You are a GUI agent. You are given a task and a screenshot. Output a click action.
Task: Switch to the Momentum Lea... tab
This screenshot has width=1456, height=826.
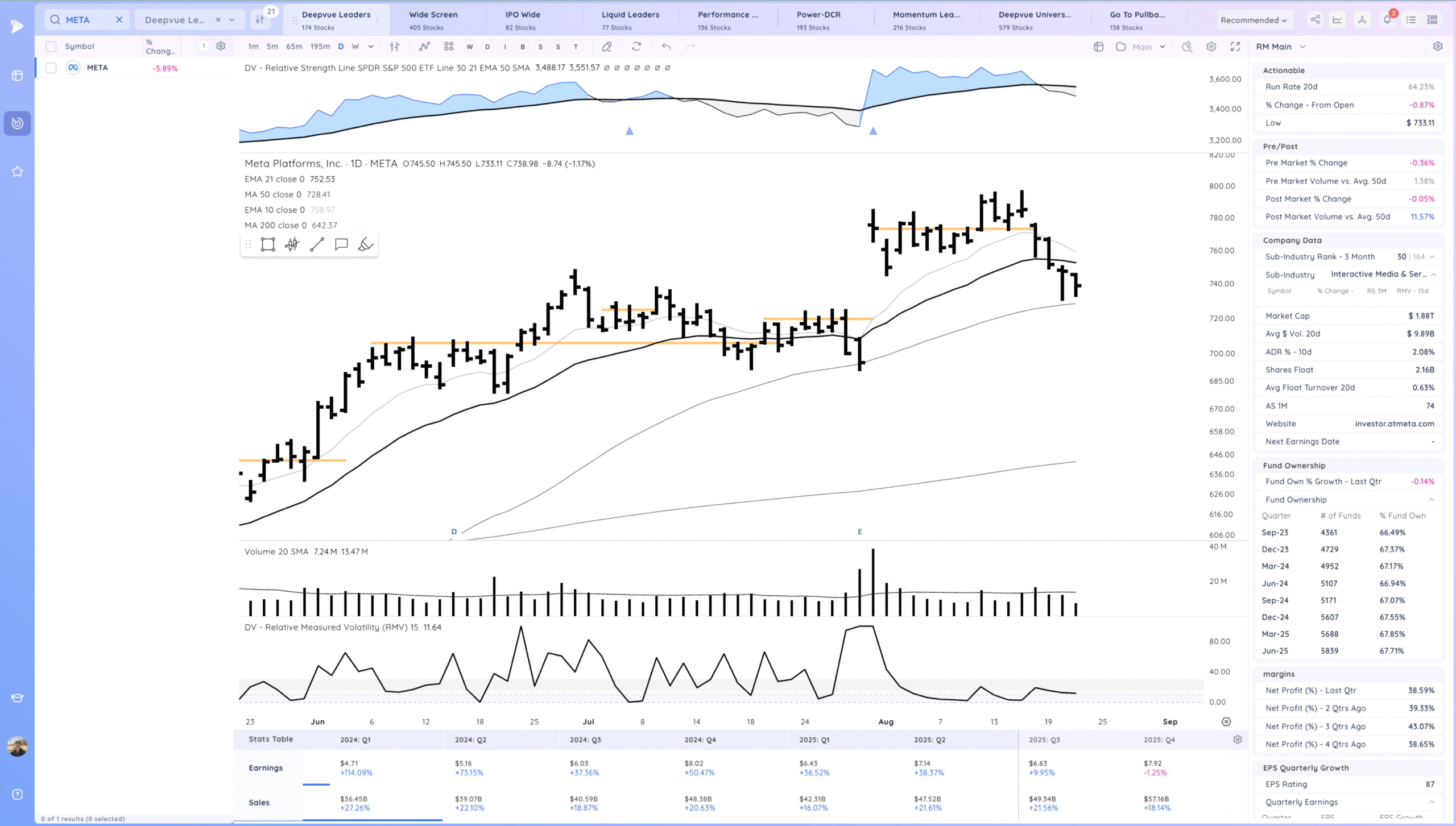click(926, 20)
